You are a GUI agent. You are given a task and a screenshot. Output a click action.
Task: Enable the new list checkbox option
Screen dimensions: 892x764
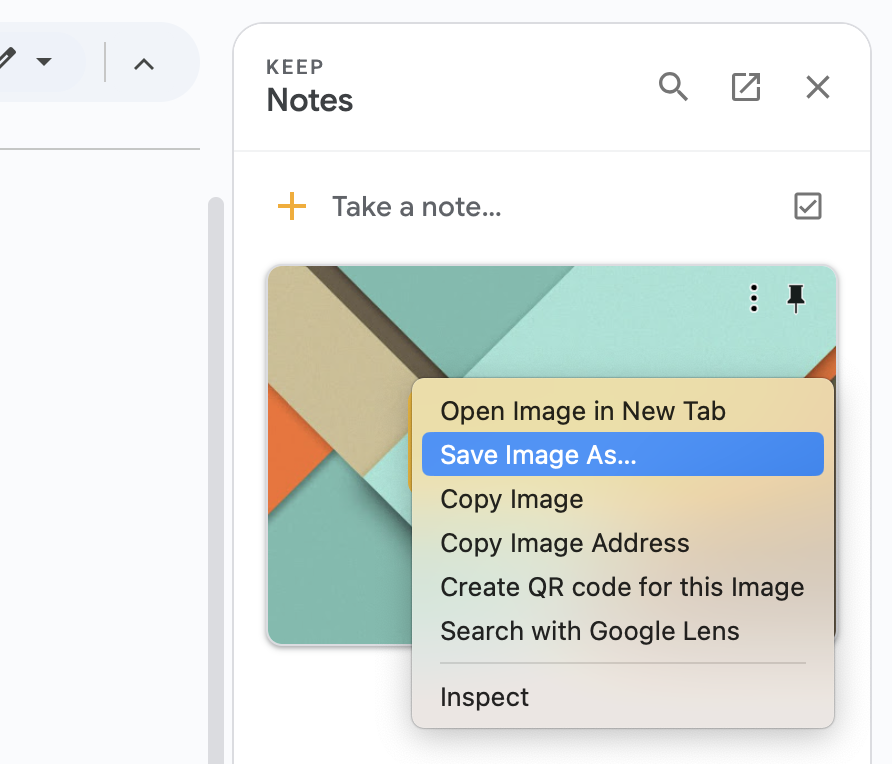tap(807, 206)
